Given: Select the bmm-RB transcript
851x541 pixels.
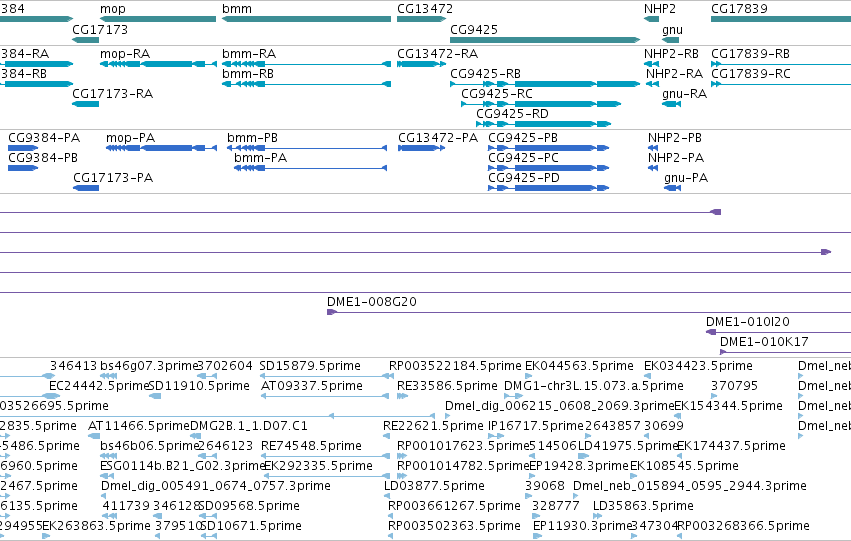Looking at the screenshot, I should pos(306,84).
